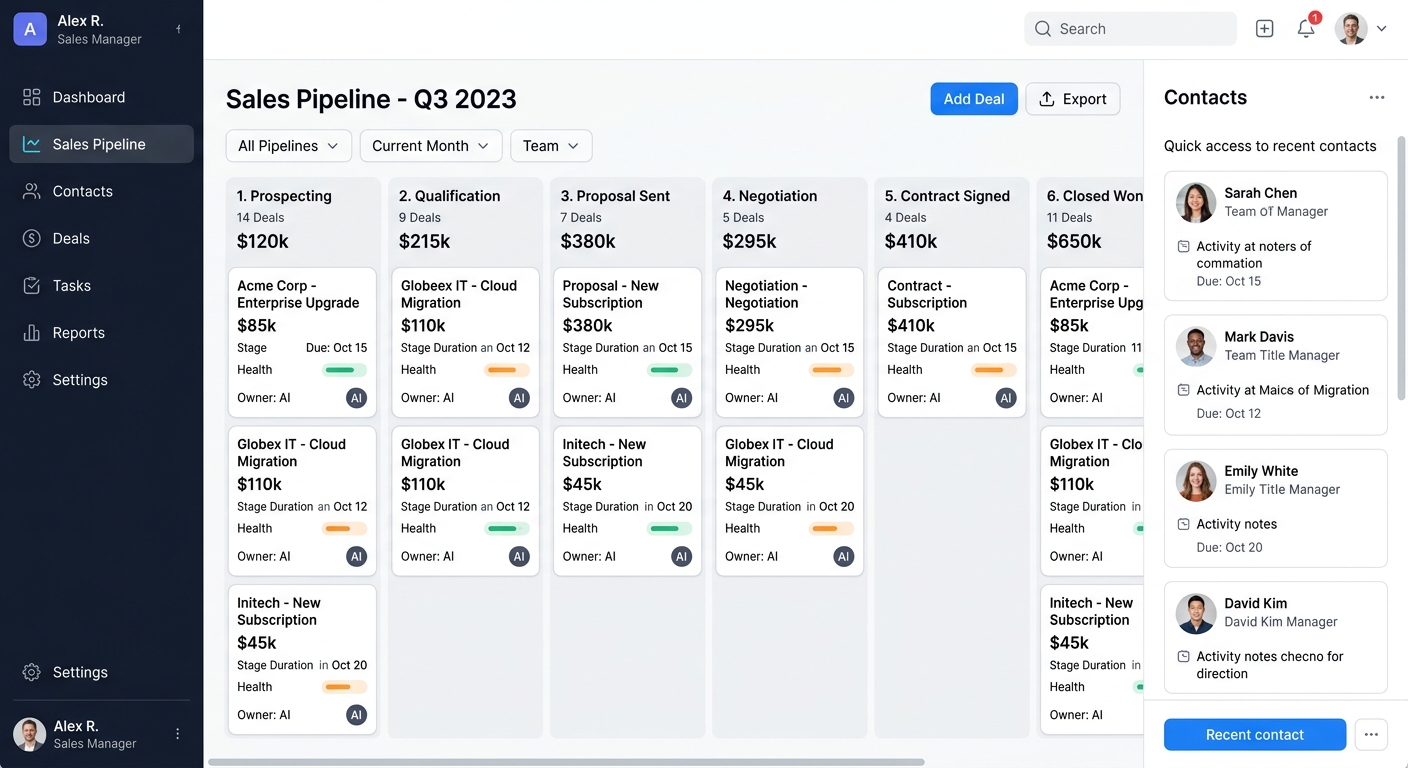Open the Prospecting Initech - New Subscription card
Image resolution: width=1408 pixels, height=768 pixels.
coord(302,659)
